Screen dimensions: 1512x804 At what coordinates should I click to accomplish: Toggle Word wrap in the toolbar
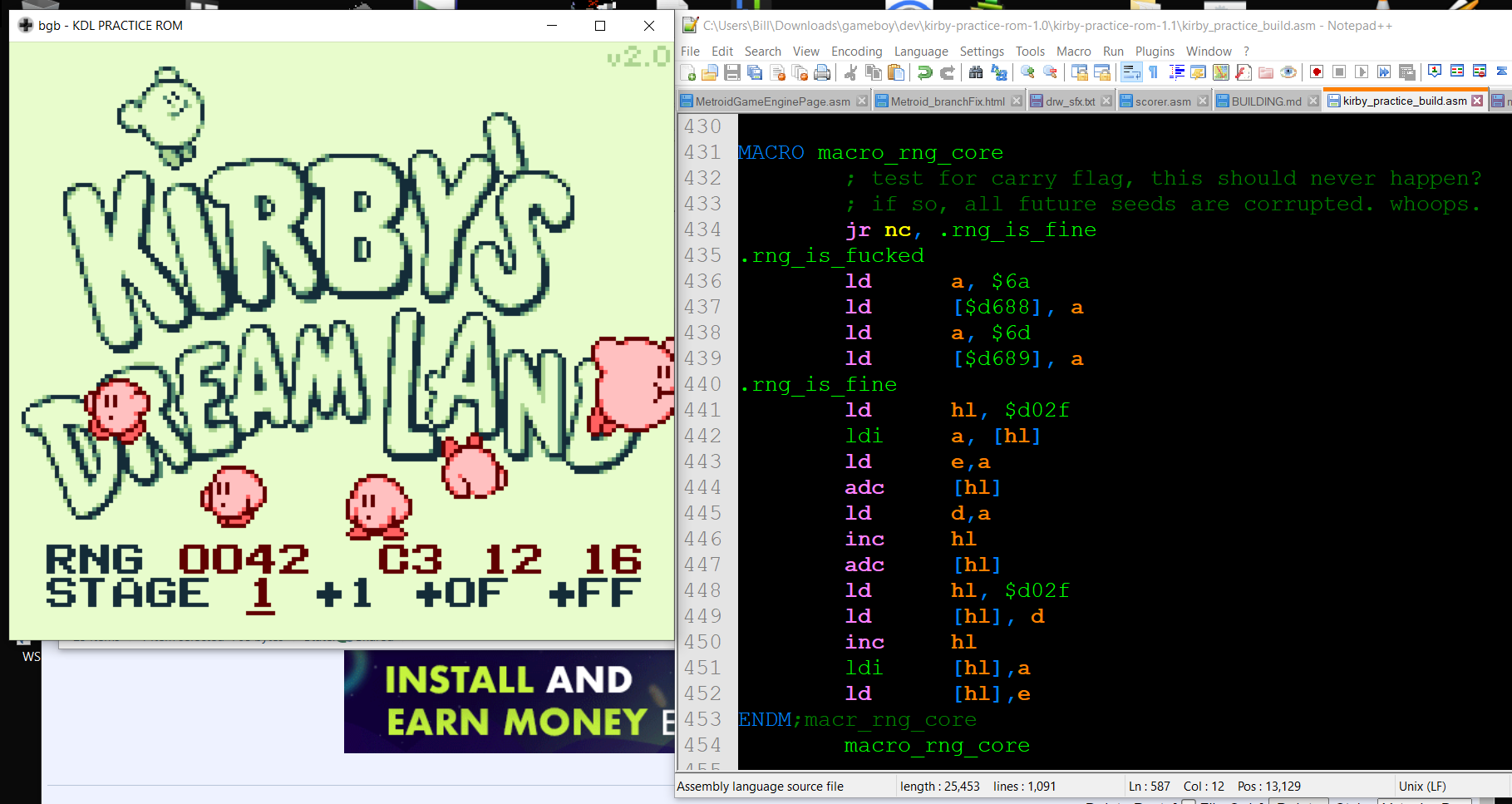pos(1131,73)
